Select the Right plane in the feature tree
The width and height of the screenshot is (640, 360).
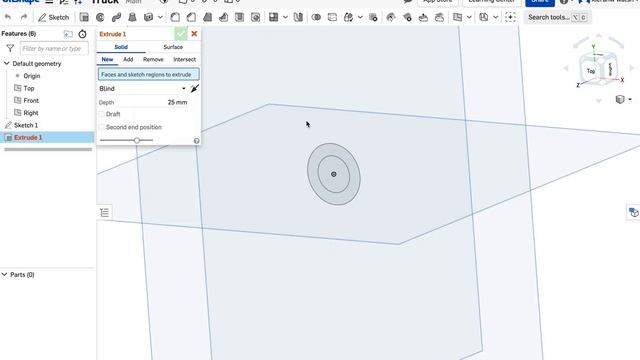31,113
